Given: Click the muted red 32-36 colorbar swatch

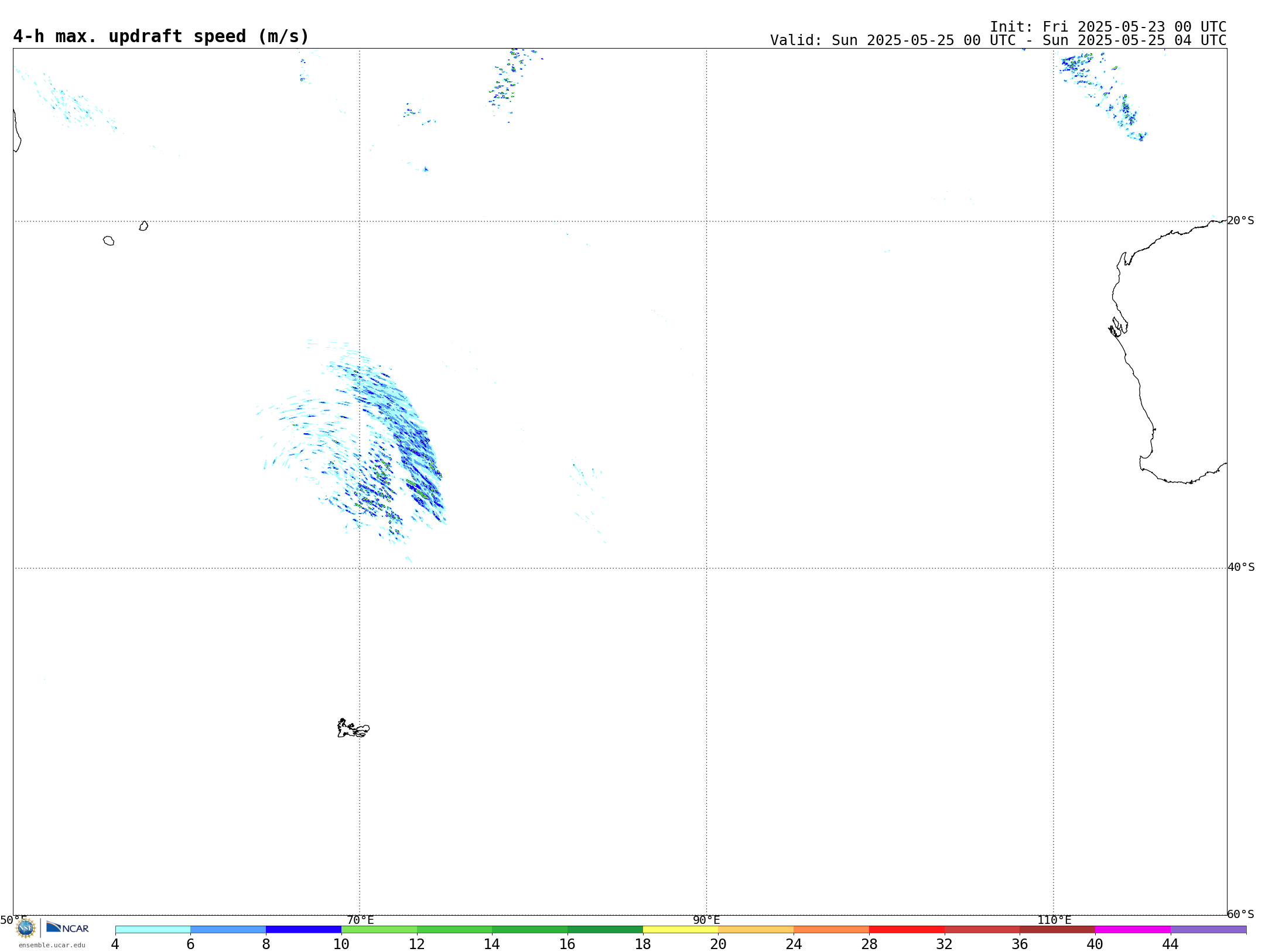Looking at the screenshot, I should [982, 929].
